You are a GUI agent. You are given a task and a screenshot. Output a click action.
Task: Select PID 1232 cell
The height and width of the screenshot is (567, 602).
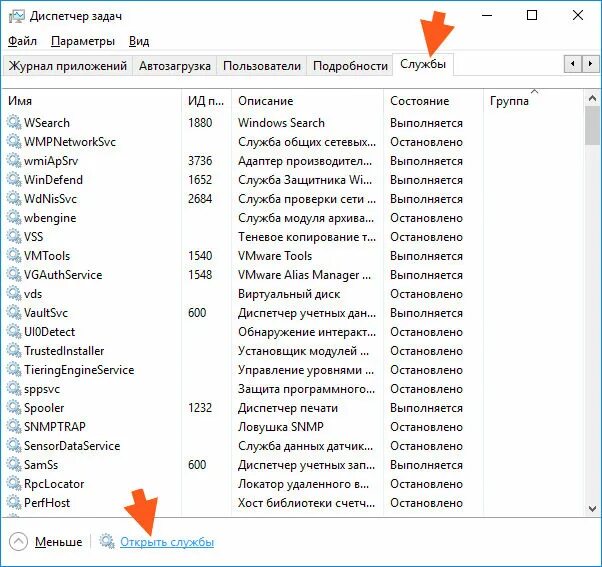click(x=200, y=408)
